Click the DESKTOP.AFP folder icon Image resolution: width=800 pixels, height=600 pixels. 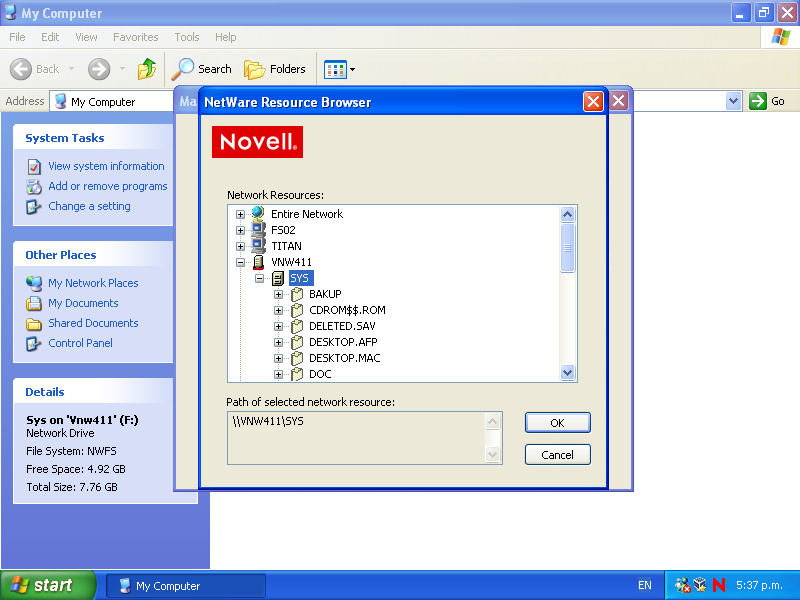click(x=297, y=342)
